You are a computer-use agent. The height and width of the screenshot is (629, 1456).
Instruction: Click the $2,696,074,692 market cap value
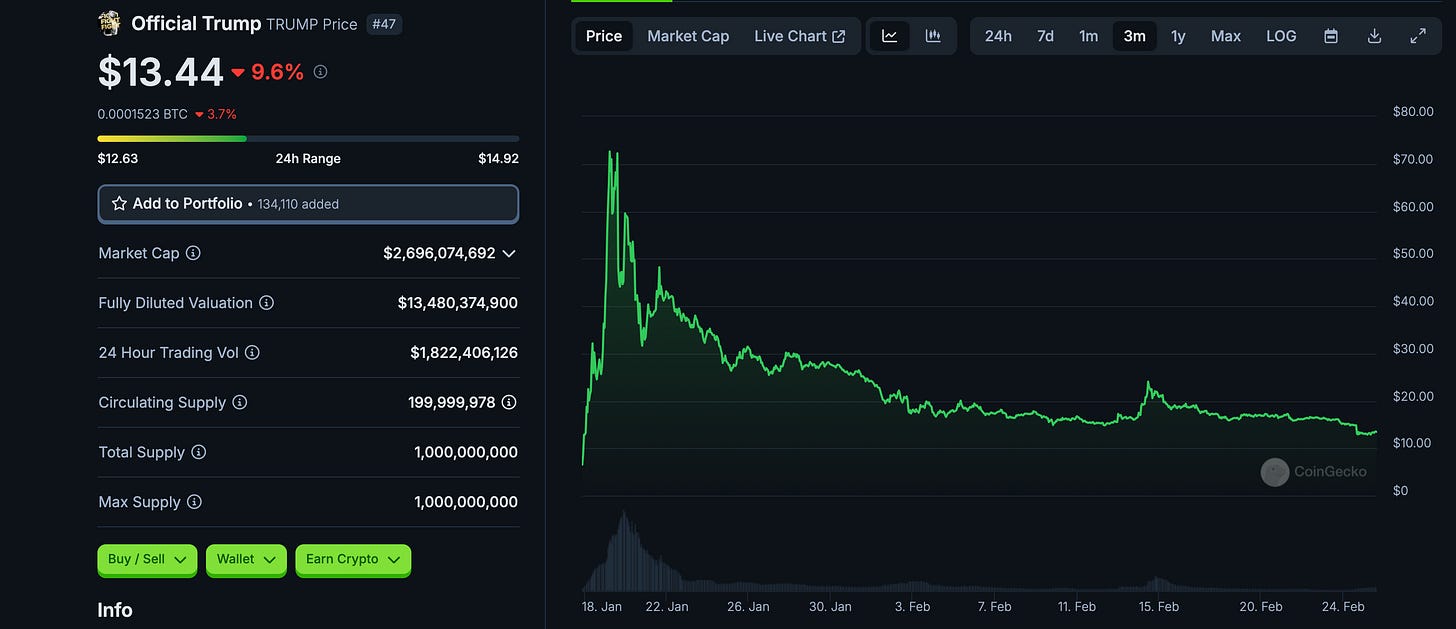point(439,253)
